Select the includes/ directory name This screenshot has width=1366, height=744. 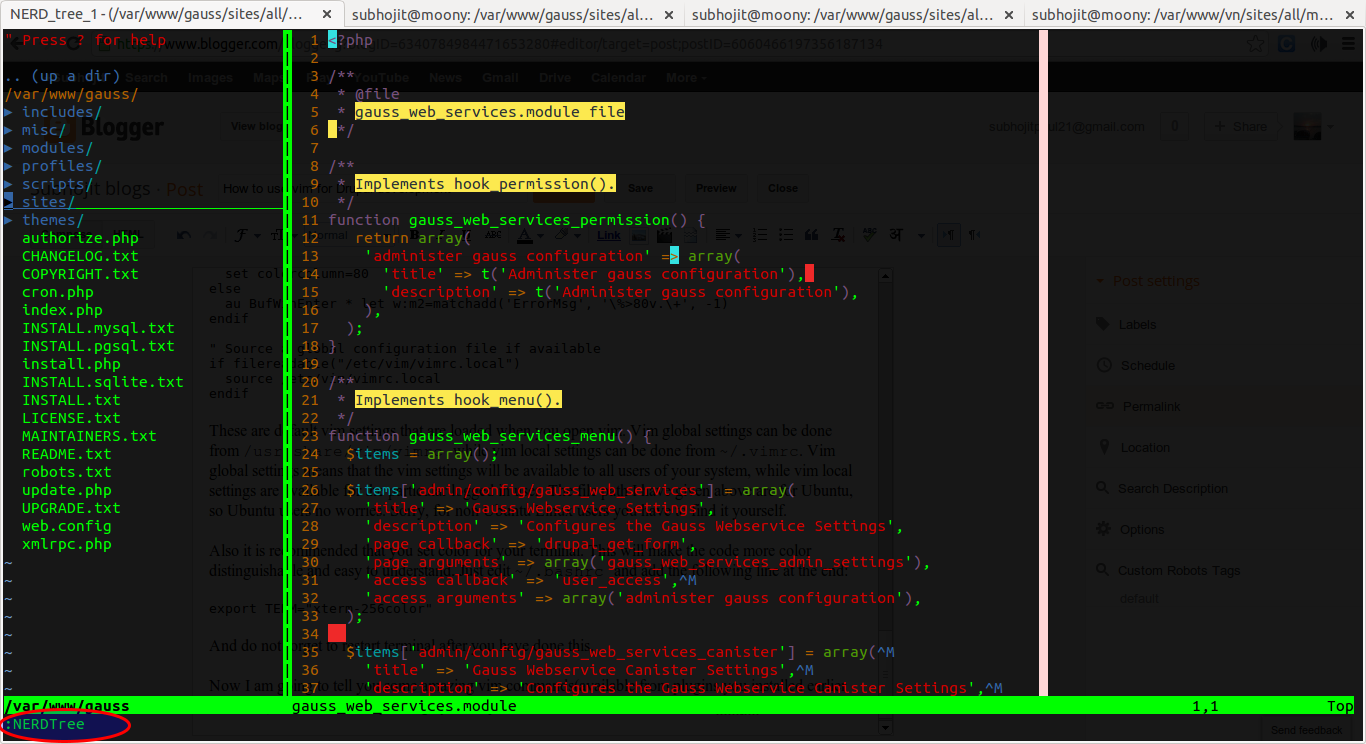click(62, 112)
